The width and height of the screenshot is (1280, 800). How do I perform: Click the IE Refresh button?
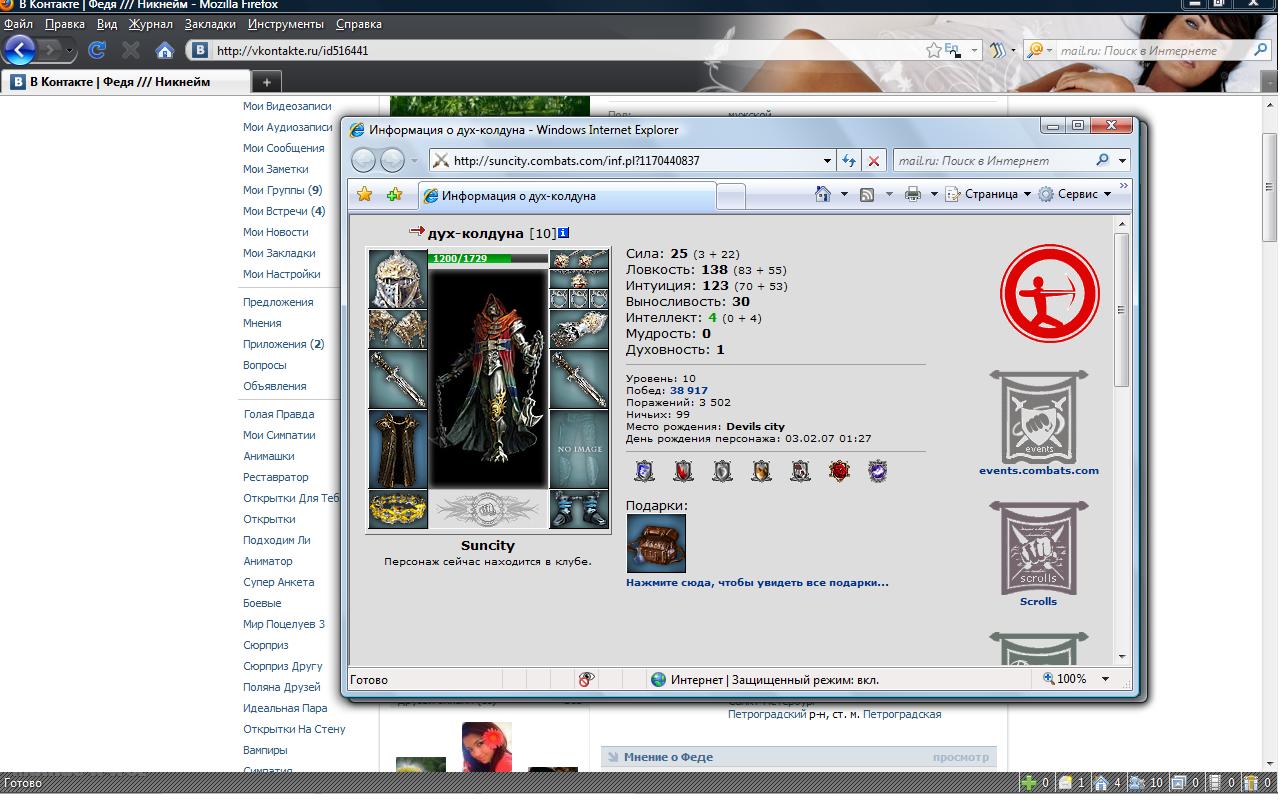[x=849, y=160]
